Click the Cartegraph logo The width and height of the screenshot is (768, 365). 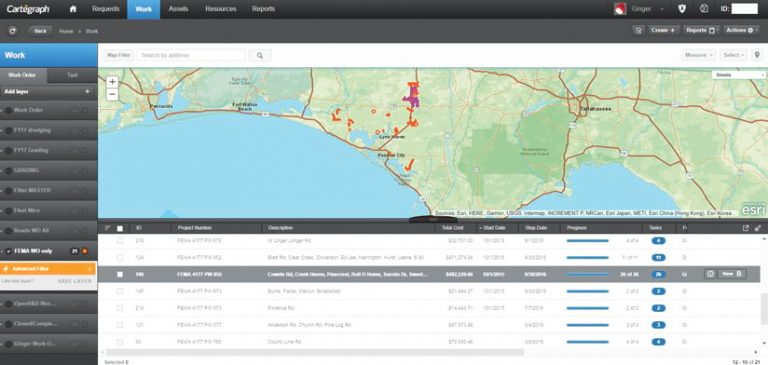[x=28, y=9]
